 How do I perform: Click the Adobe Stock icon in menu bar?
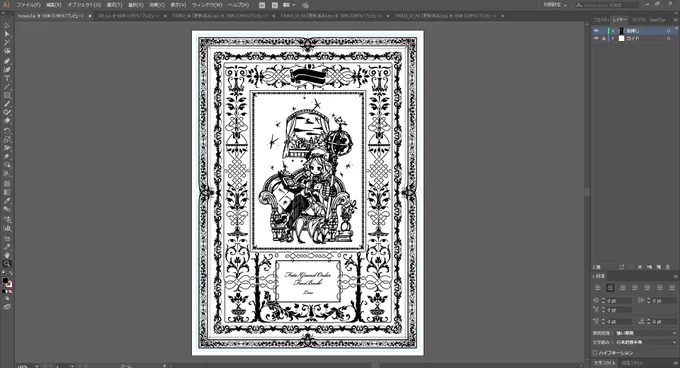click(x=275, y=5)
